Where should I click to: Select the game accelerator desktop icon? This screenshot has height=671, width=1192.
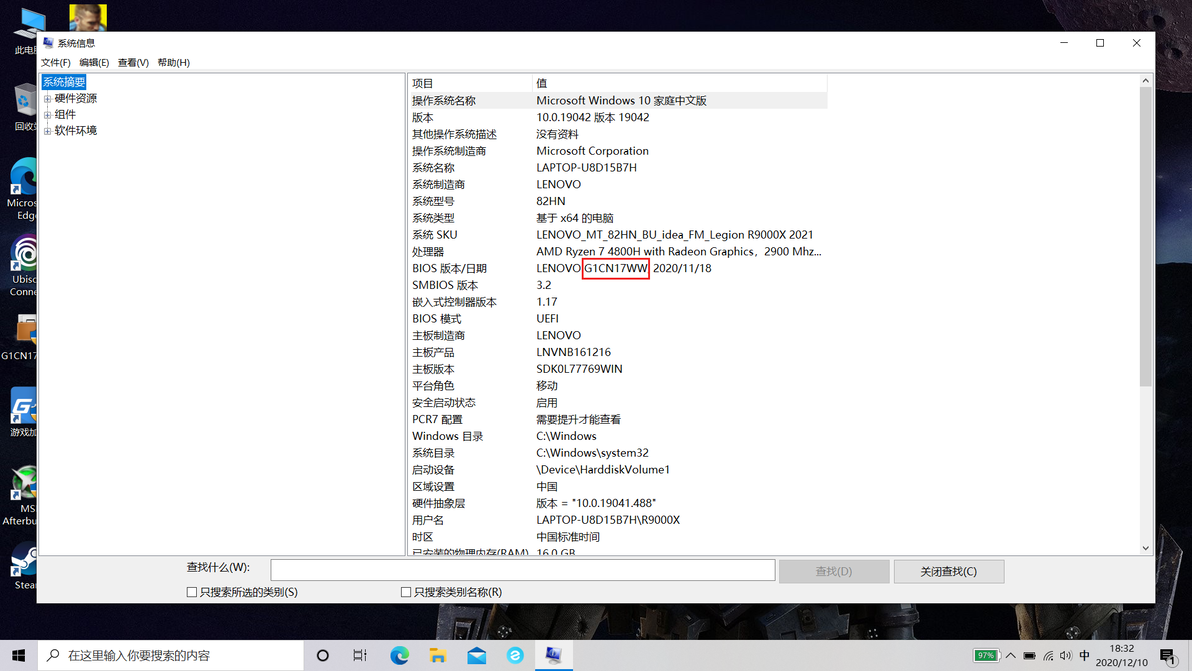click(23, 413)
